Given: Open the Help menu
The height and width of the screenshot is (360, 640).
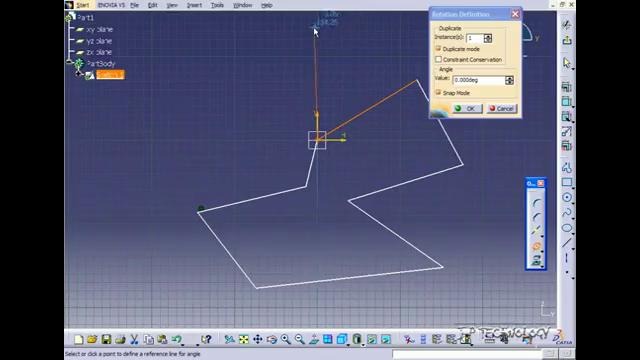Looking at the screenshot, I should (x=267, y=5).
